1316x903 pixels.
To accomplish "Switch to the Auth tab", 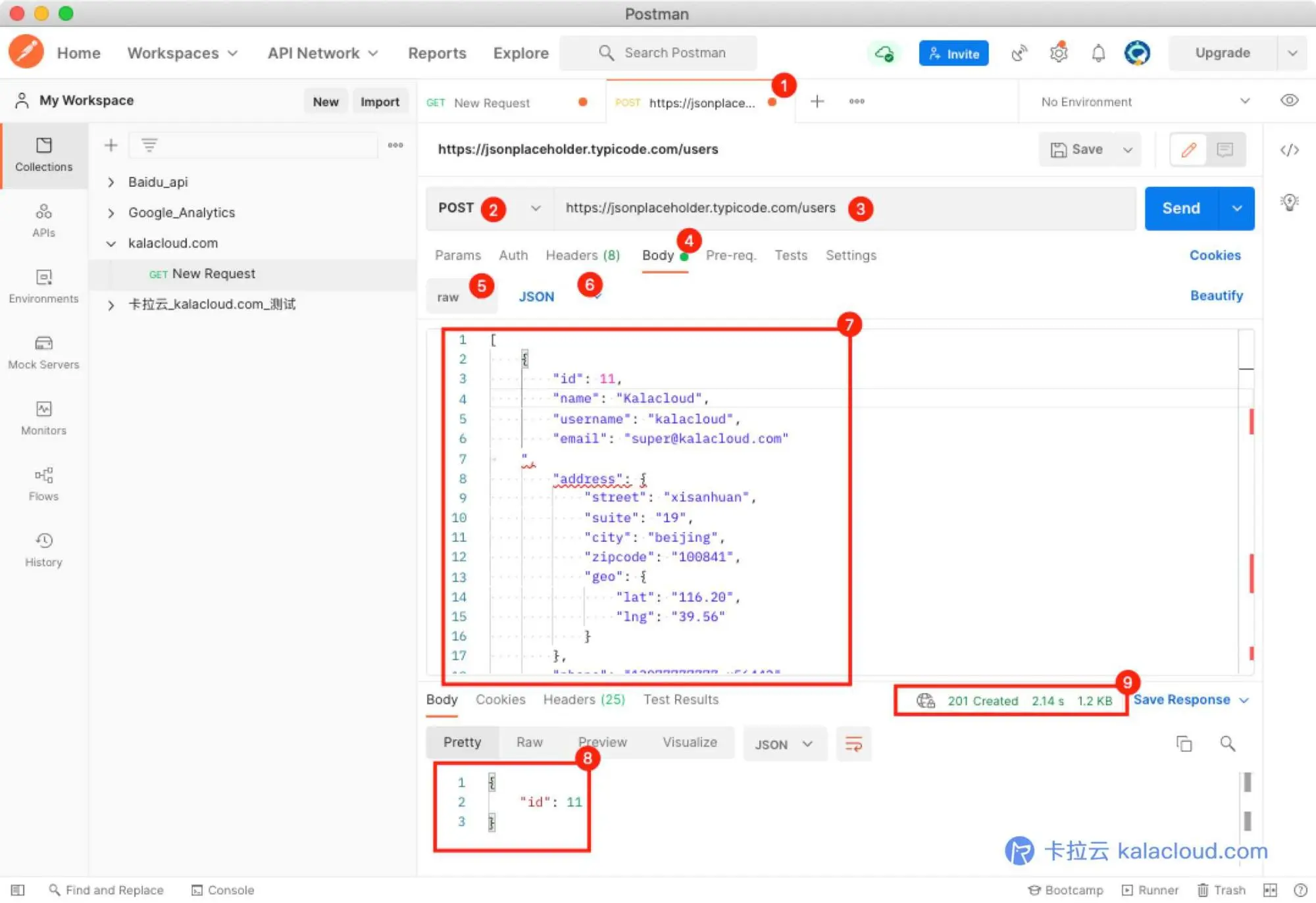I will point(513,255).
